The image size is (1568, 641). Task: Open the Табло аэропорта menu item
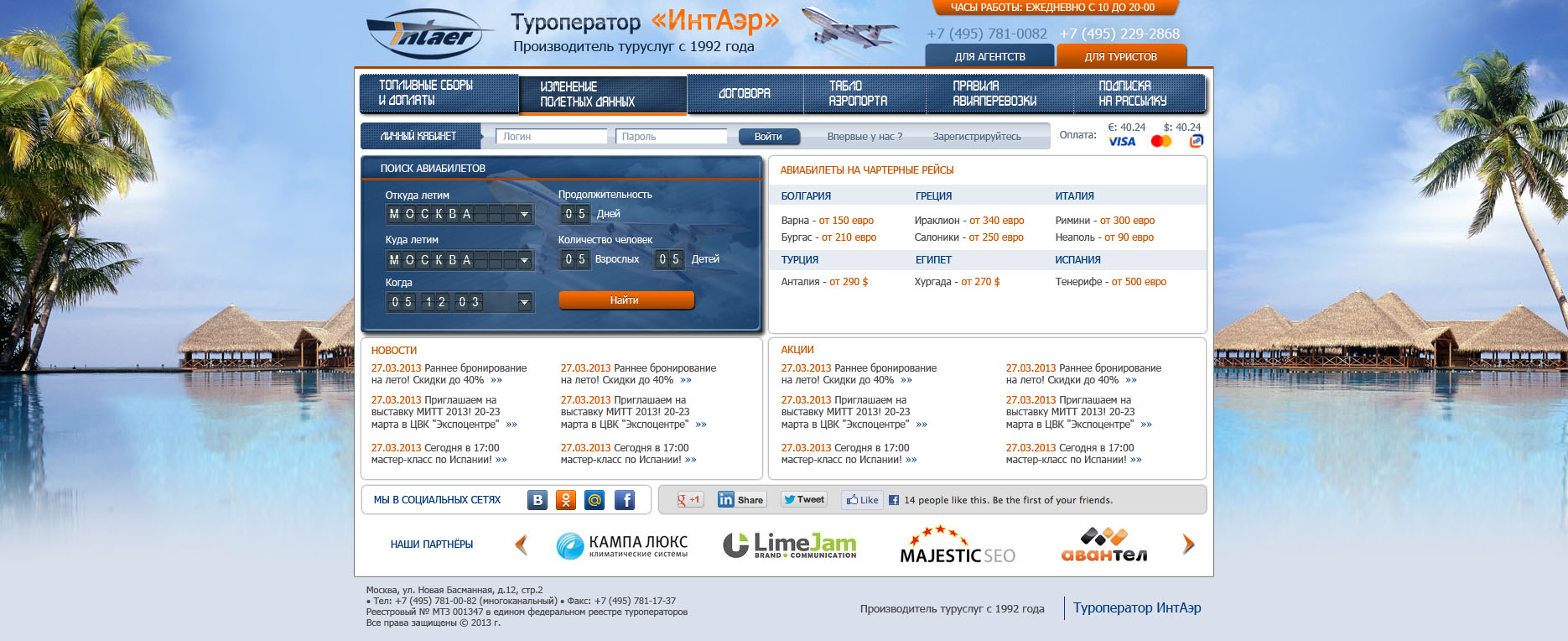click(864, 93)
